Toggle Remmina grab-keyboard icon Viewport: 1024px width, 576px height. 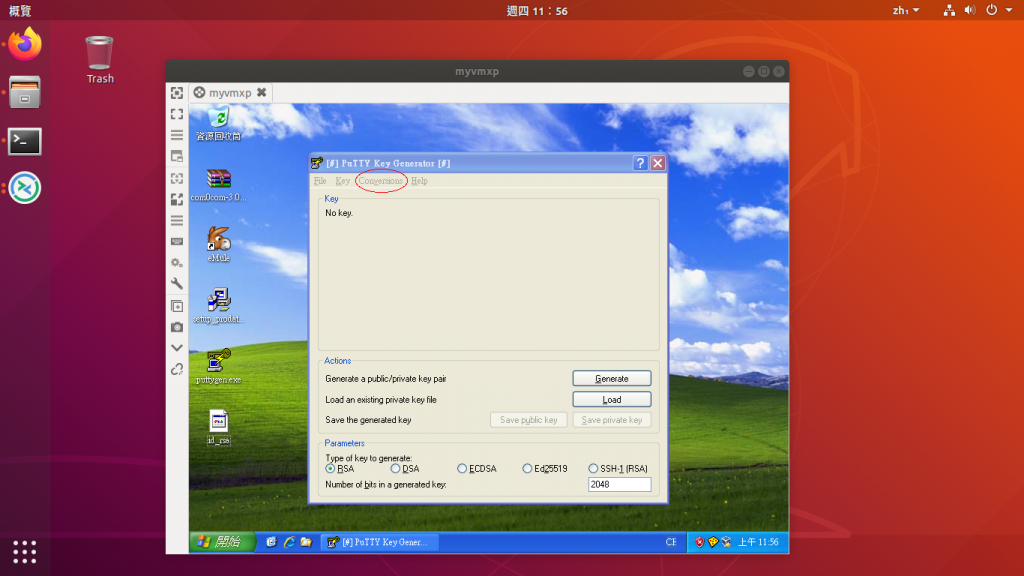tap(177, 242)
